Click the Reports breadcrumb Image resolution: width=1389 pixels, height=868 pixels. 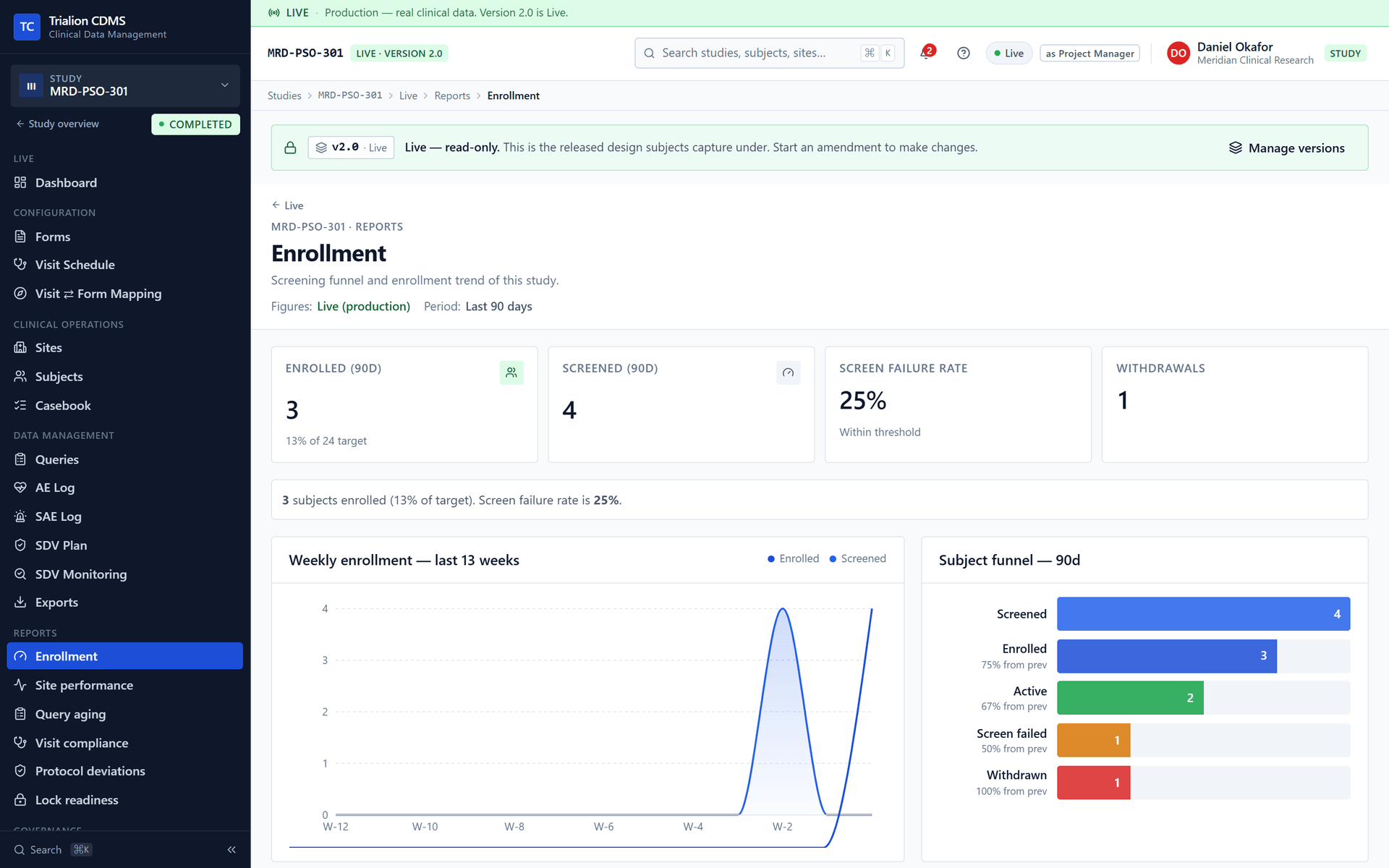(x=452, y=95)
